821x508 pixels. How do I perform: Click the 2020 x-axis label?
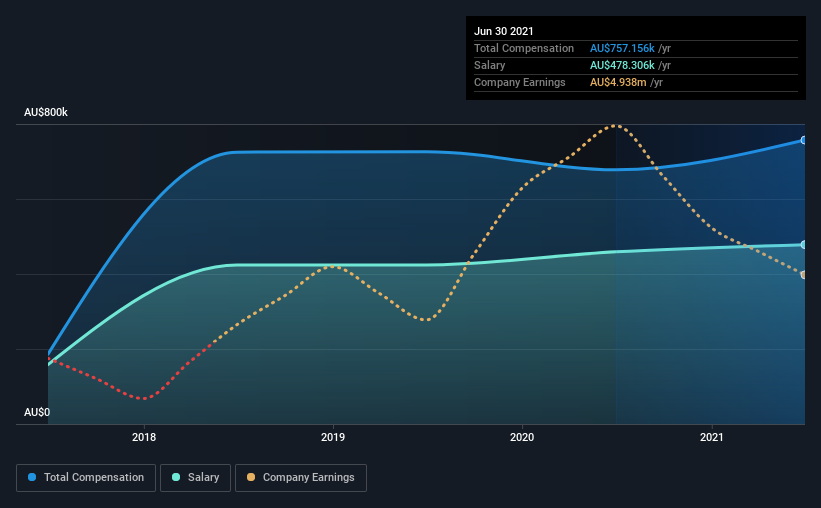[522, 437]
